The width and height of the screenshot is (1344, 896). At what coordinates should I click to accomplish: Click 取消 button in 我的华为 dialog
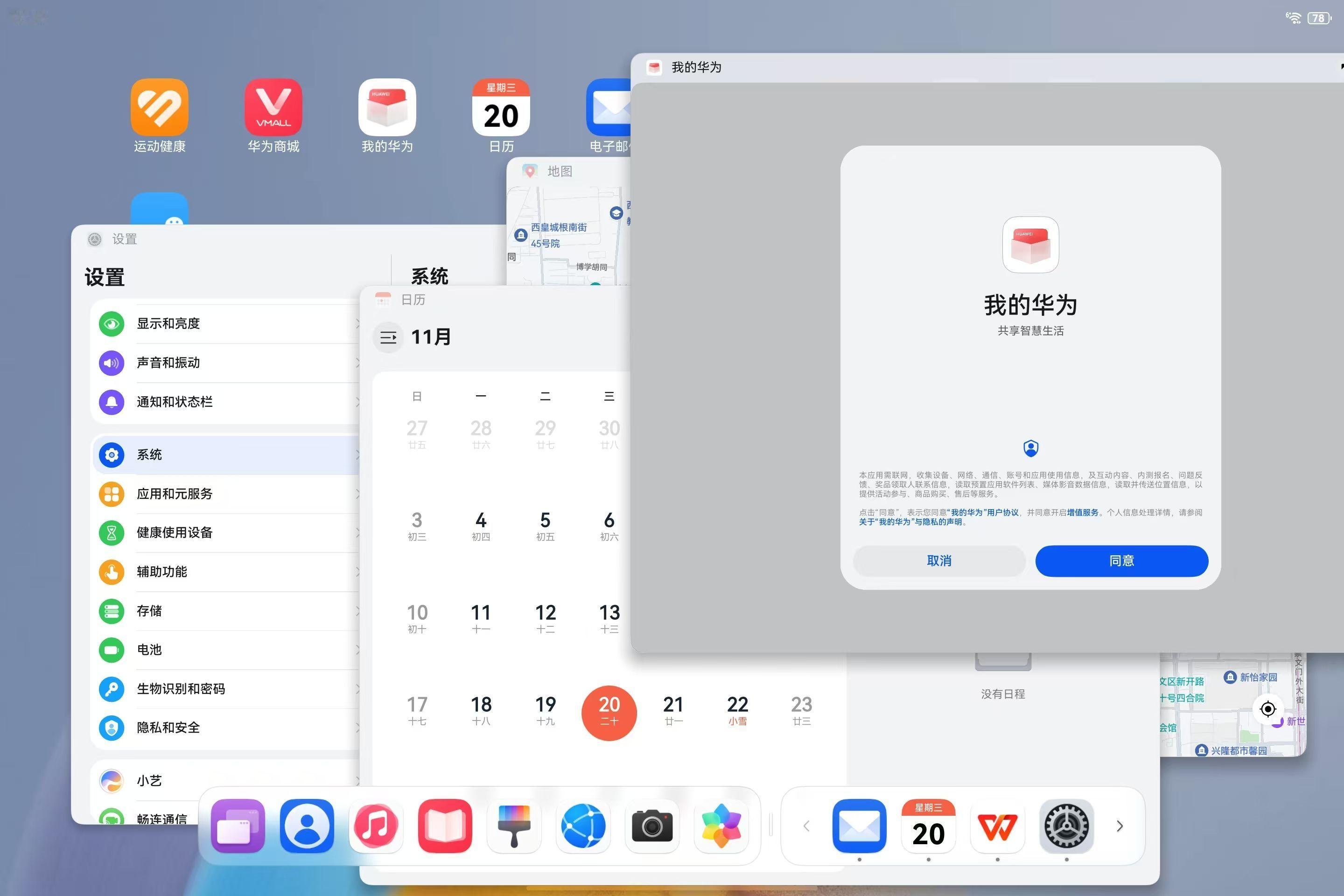939,560
